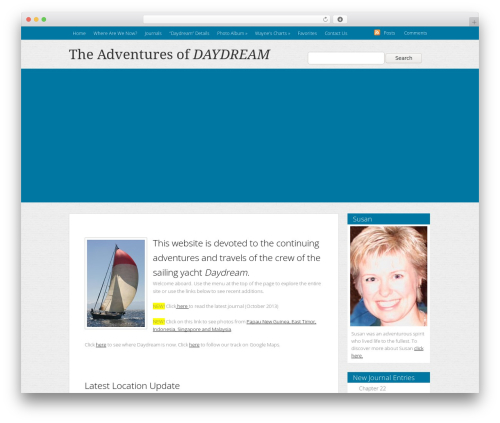Click Susan's portrait photo
The image size is (500, 423).
[x=388, y=276]
